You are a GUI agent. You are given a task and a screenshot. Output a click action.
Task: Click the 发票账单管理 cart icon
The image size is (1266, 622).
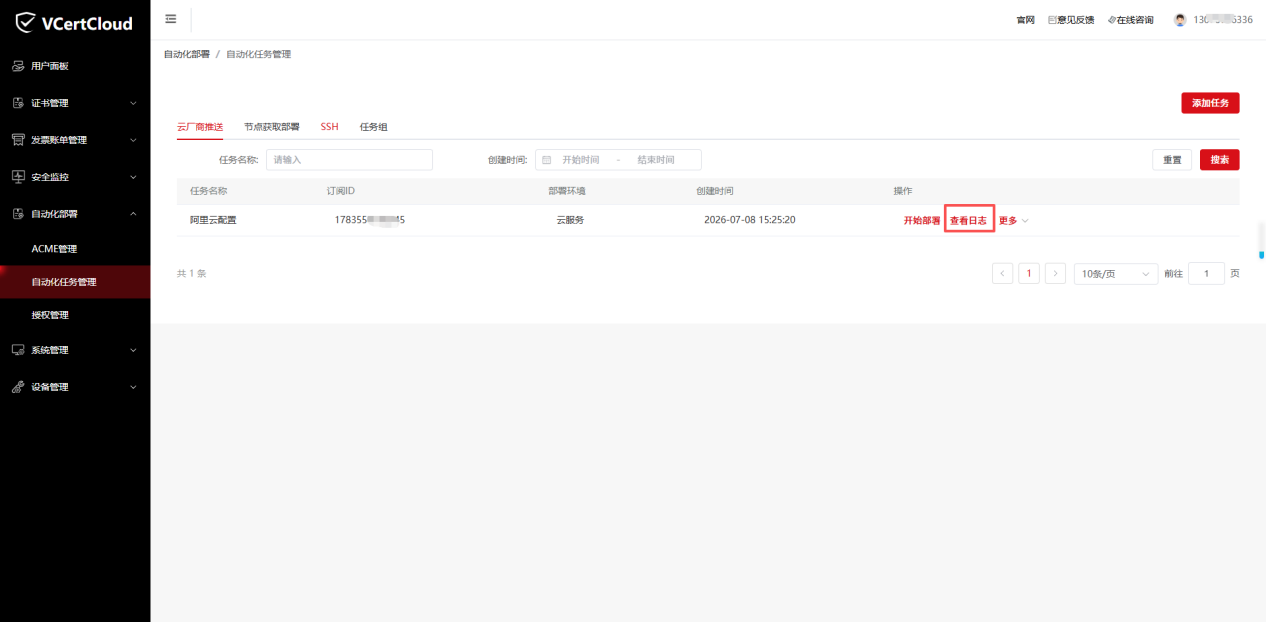pyautogui.click(x=18, y=140)
